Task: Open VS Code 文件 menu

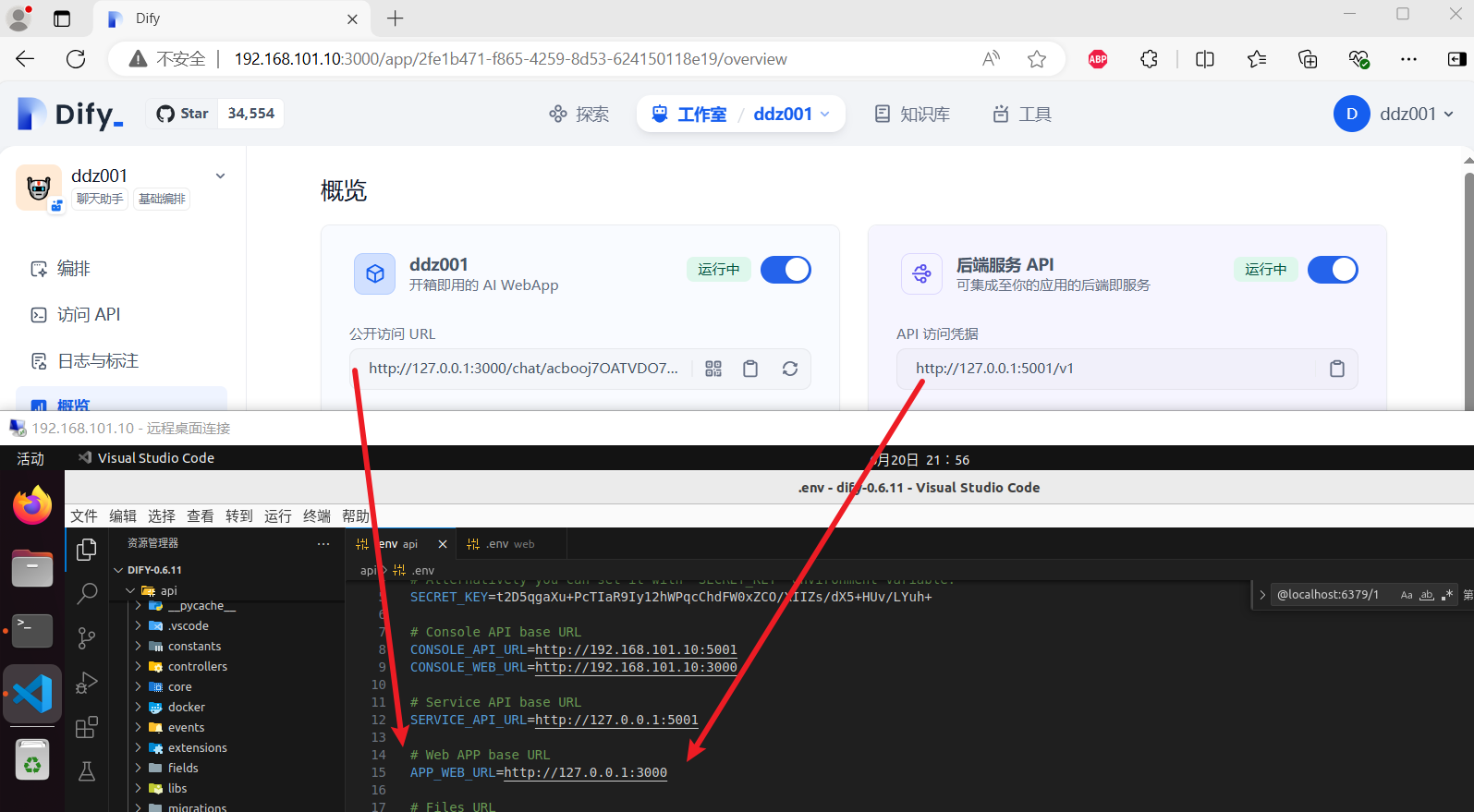Action: pos(84,516)
